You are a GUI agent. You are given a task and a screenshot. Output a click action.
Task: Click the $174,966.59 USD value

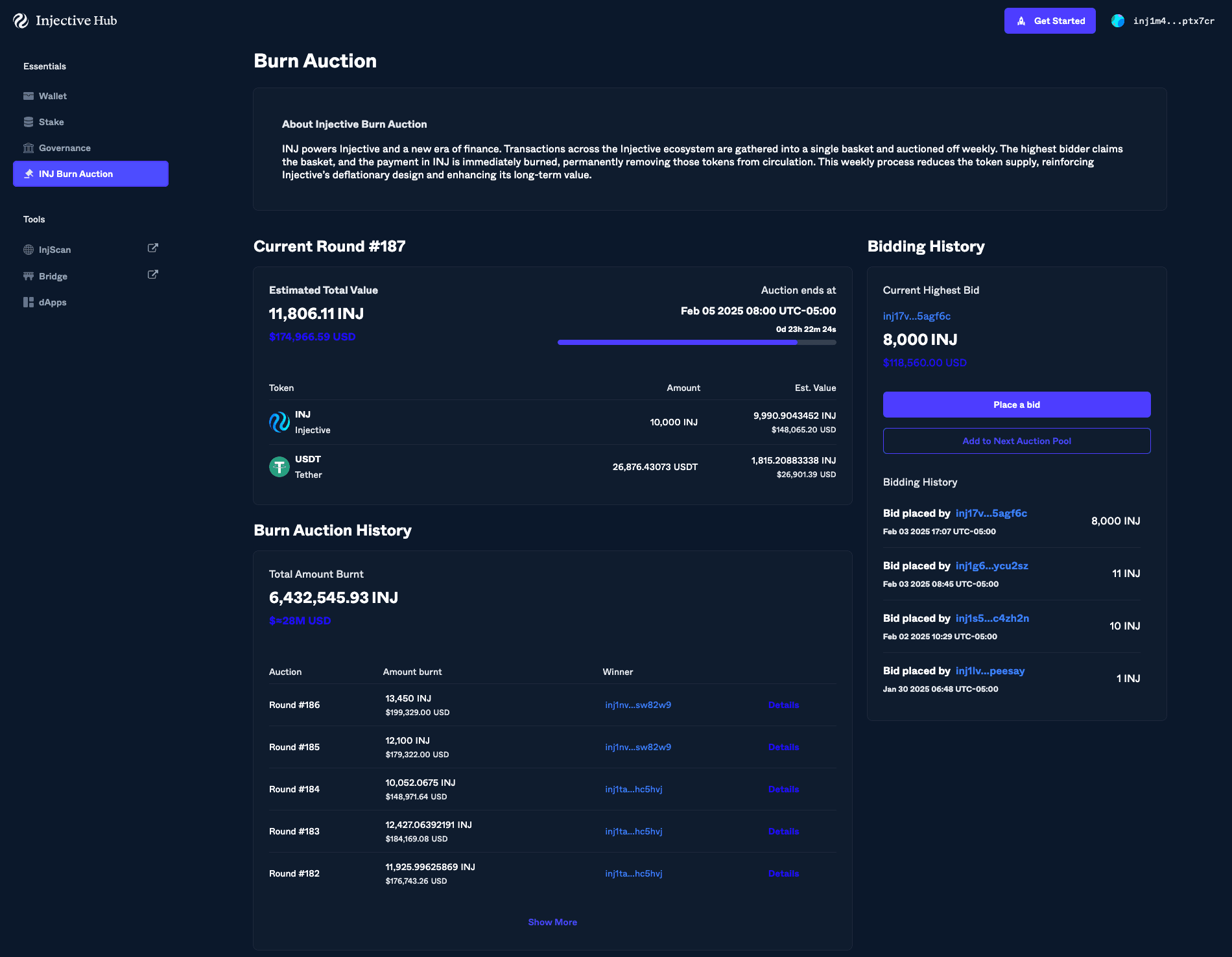click(313, 337)
